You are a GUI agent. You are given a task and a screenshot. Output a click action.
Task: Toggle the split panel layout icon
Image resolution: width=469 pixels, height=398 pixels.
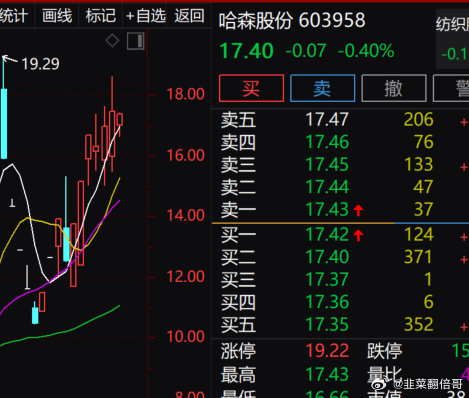[136, 41]
